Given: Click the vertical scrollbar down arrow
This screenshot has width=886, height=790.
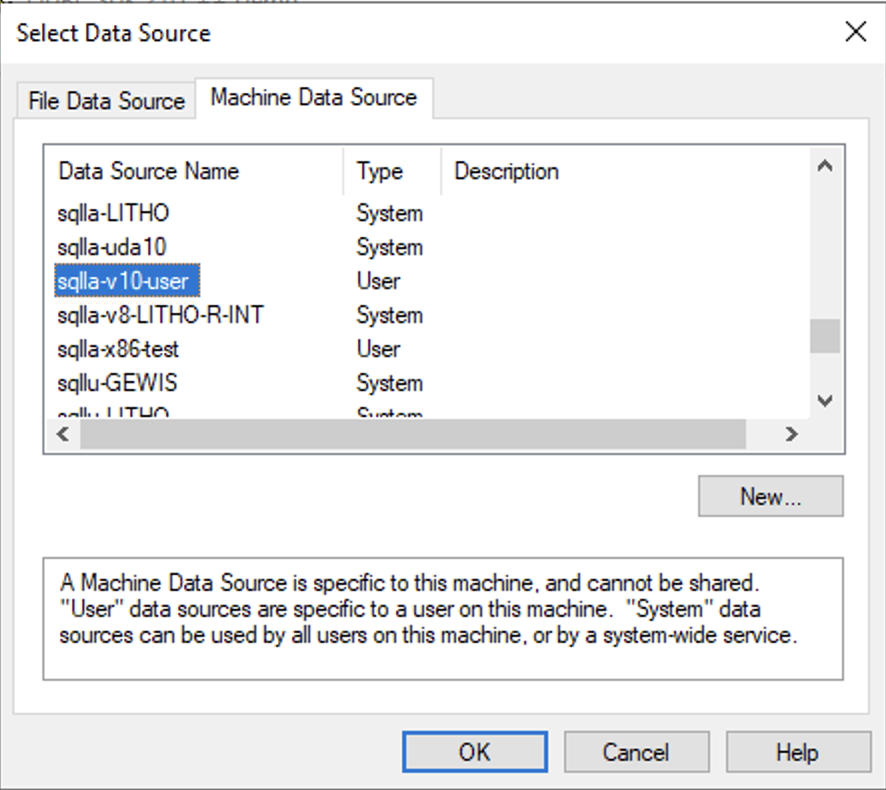Looking at the screenshot, I should [x=825, y=400].
